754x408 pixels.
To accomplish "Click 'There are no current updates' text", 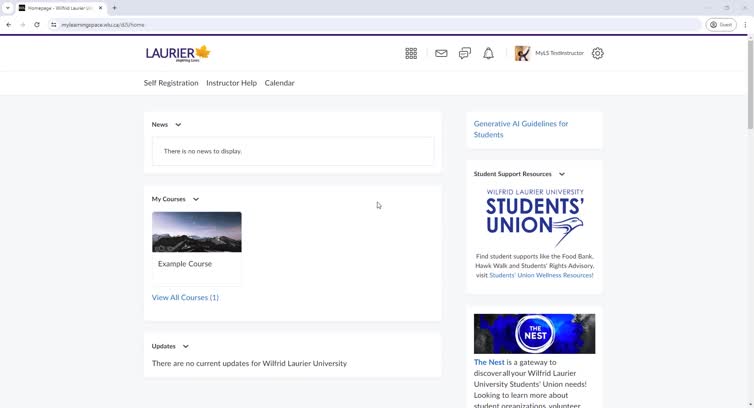I will click(249, 363).
